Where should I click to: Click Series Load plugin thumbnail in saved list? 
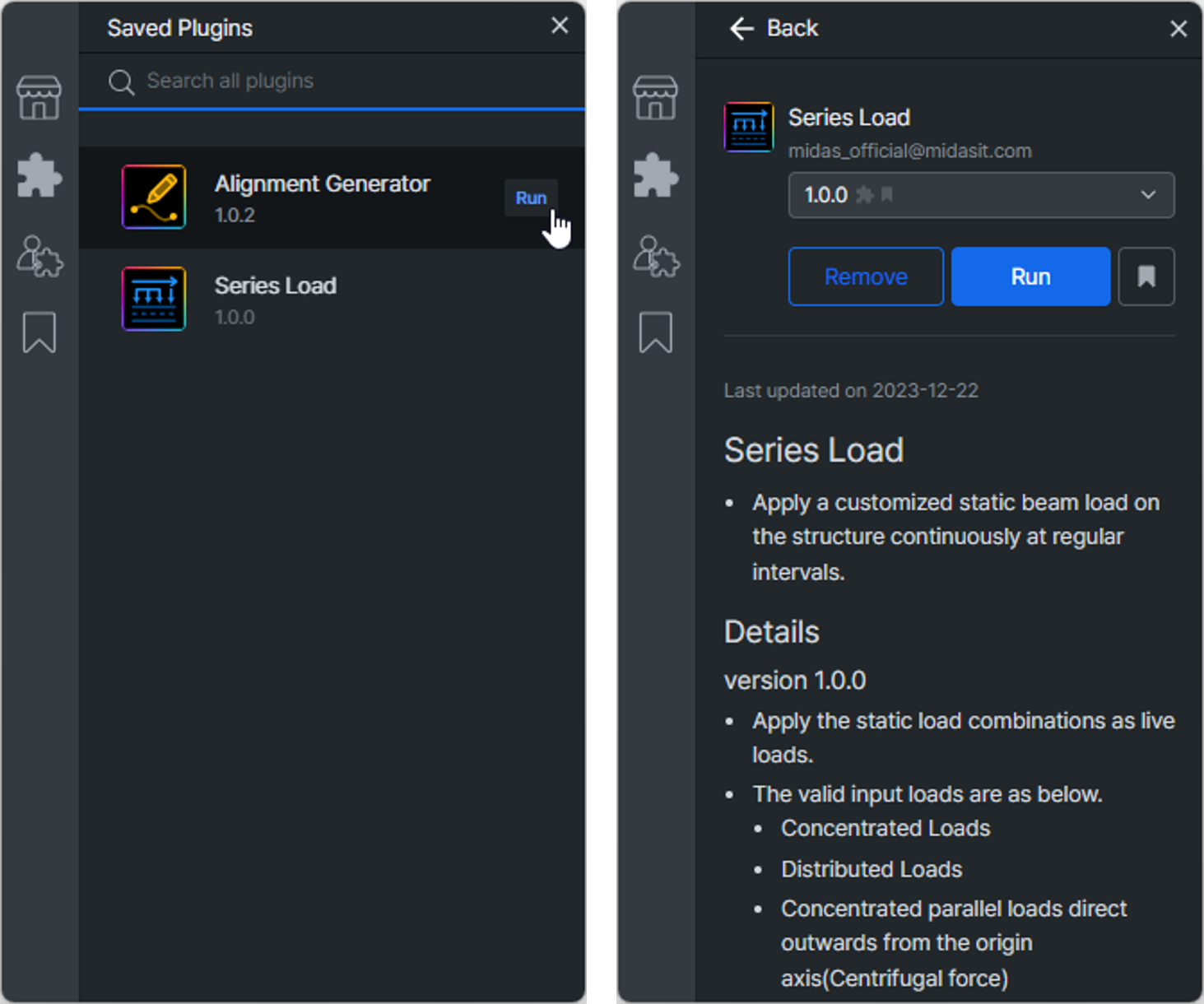click(154, 299)
